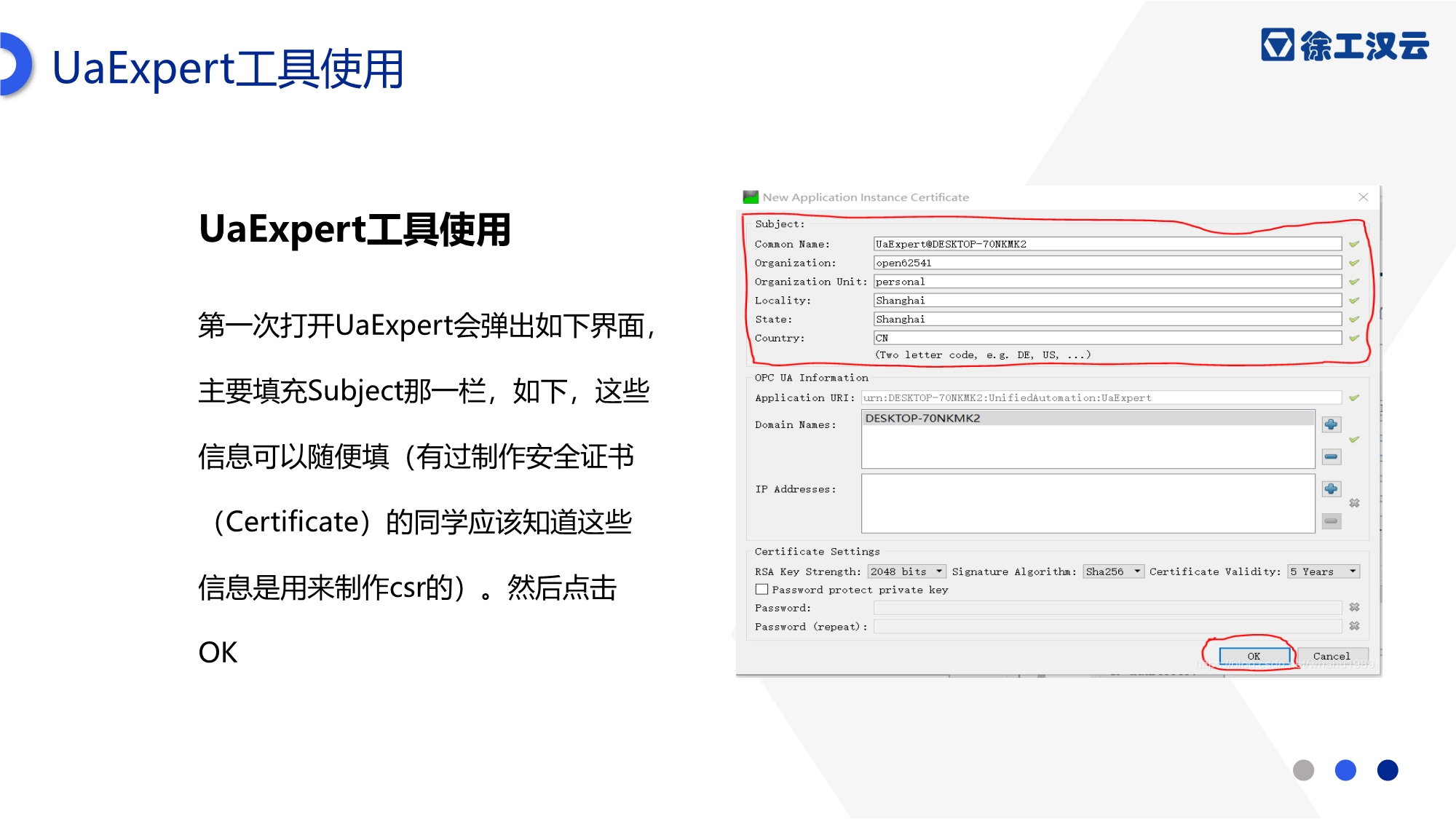1456x819 pixels.
Task: Click the gray X icon beside Password field
Action: pyautogui.click(x=1354, y=607)
